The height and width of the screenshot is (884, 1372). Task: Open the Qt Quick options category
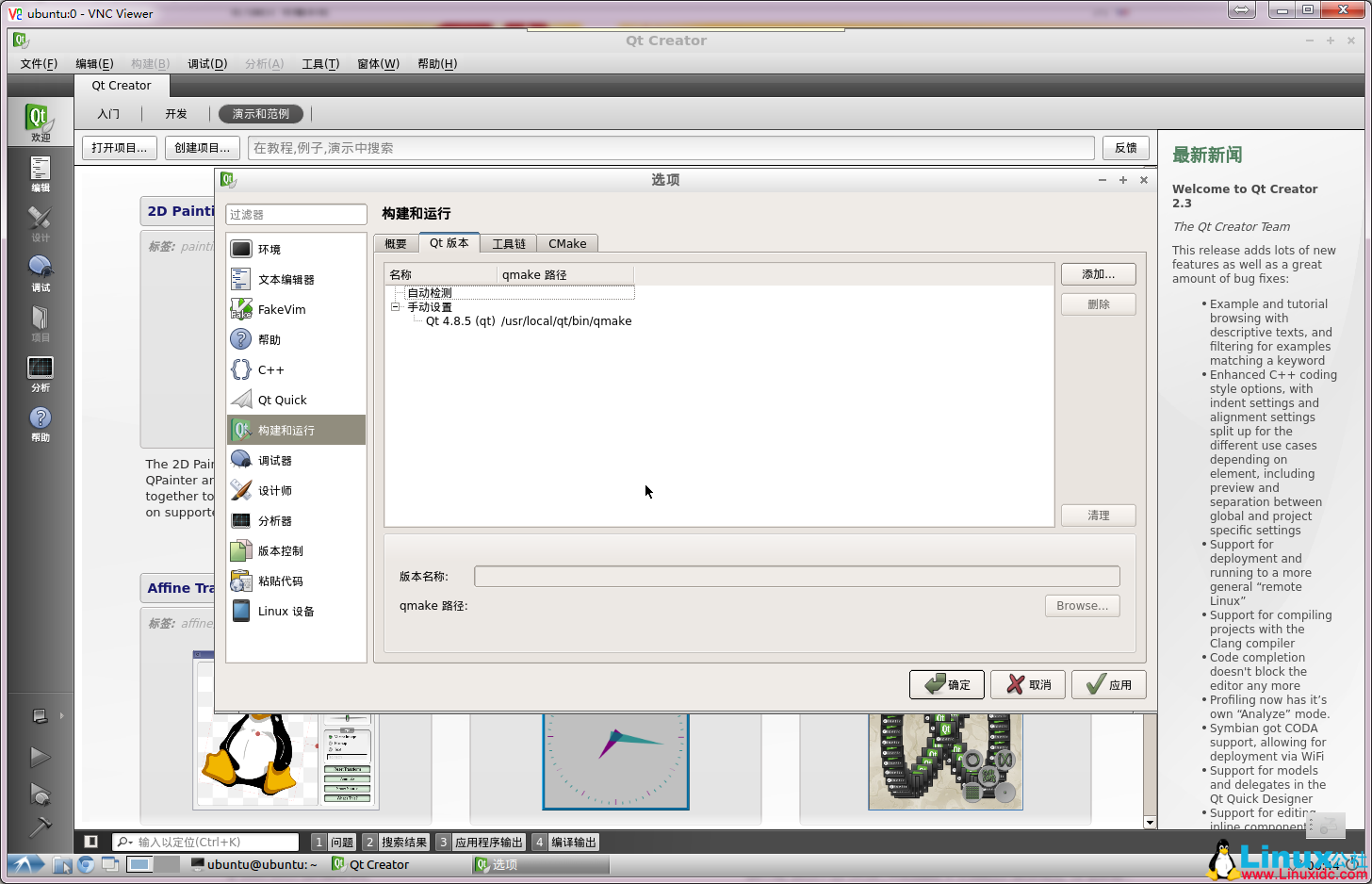(x=282, y=401)
